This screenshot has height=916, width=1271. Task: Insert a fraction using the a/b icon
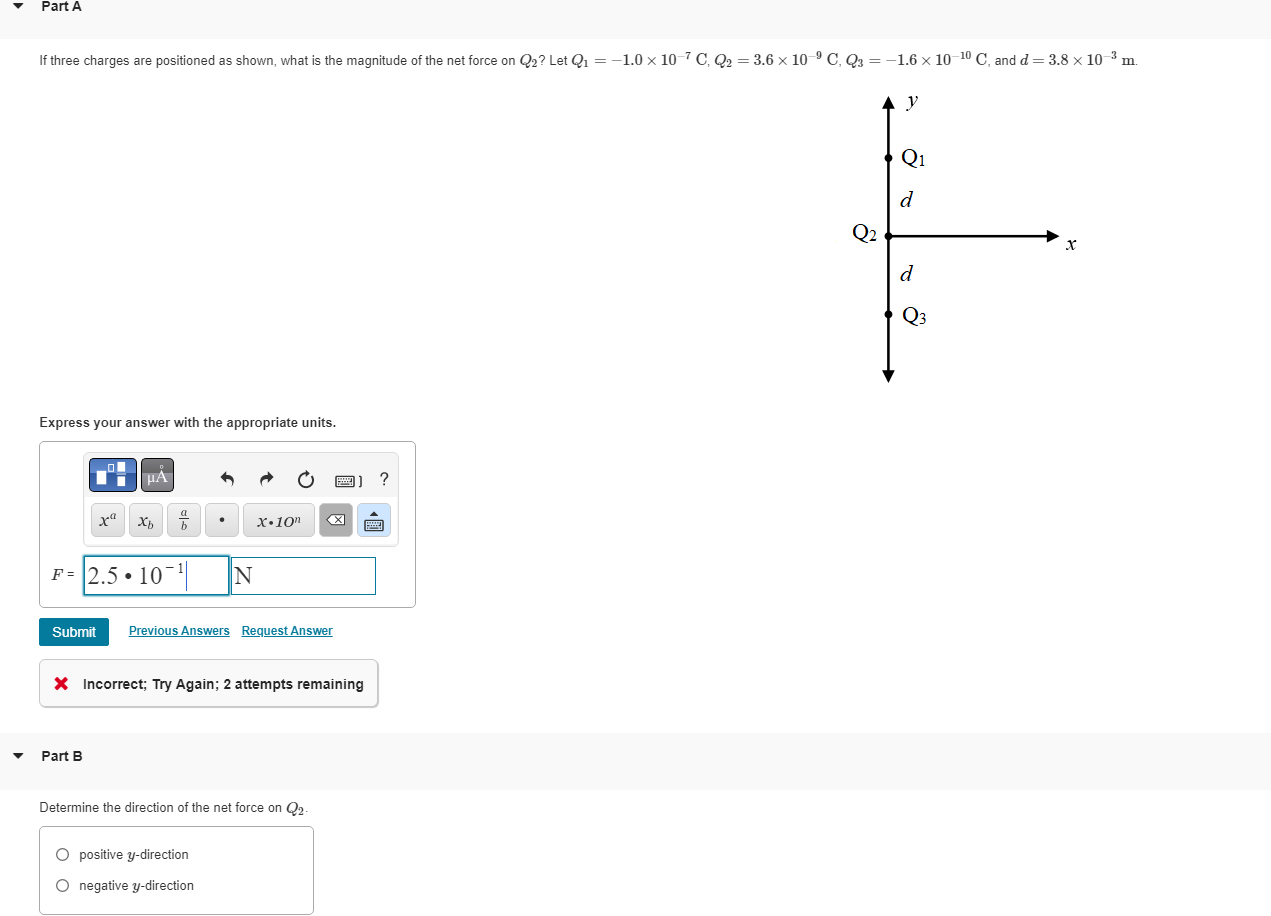coord(183,520)
